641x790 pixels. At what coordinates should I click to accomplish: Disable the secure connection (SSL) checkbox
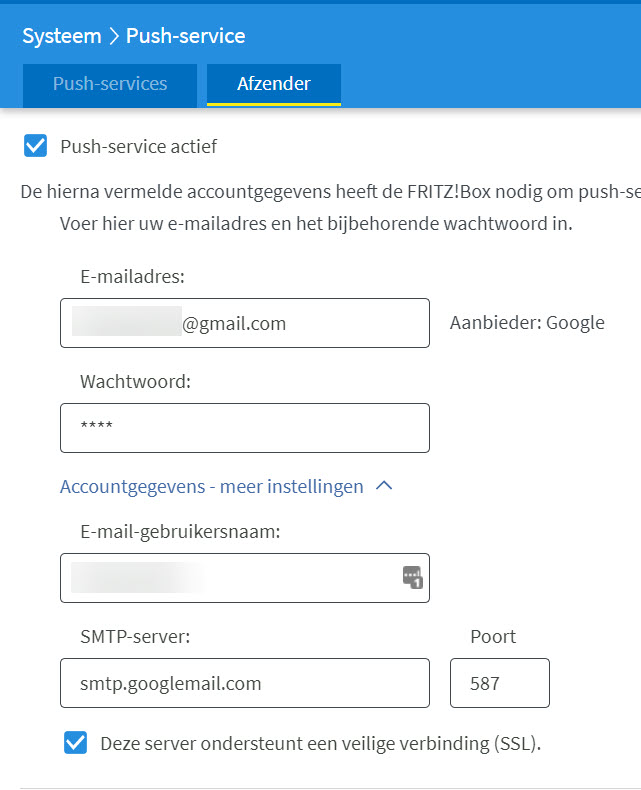[75, 743]
